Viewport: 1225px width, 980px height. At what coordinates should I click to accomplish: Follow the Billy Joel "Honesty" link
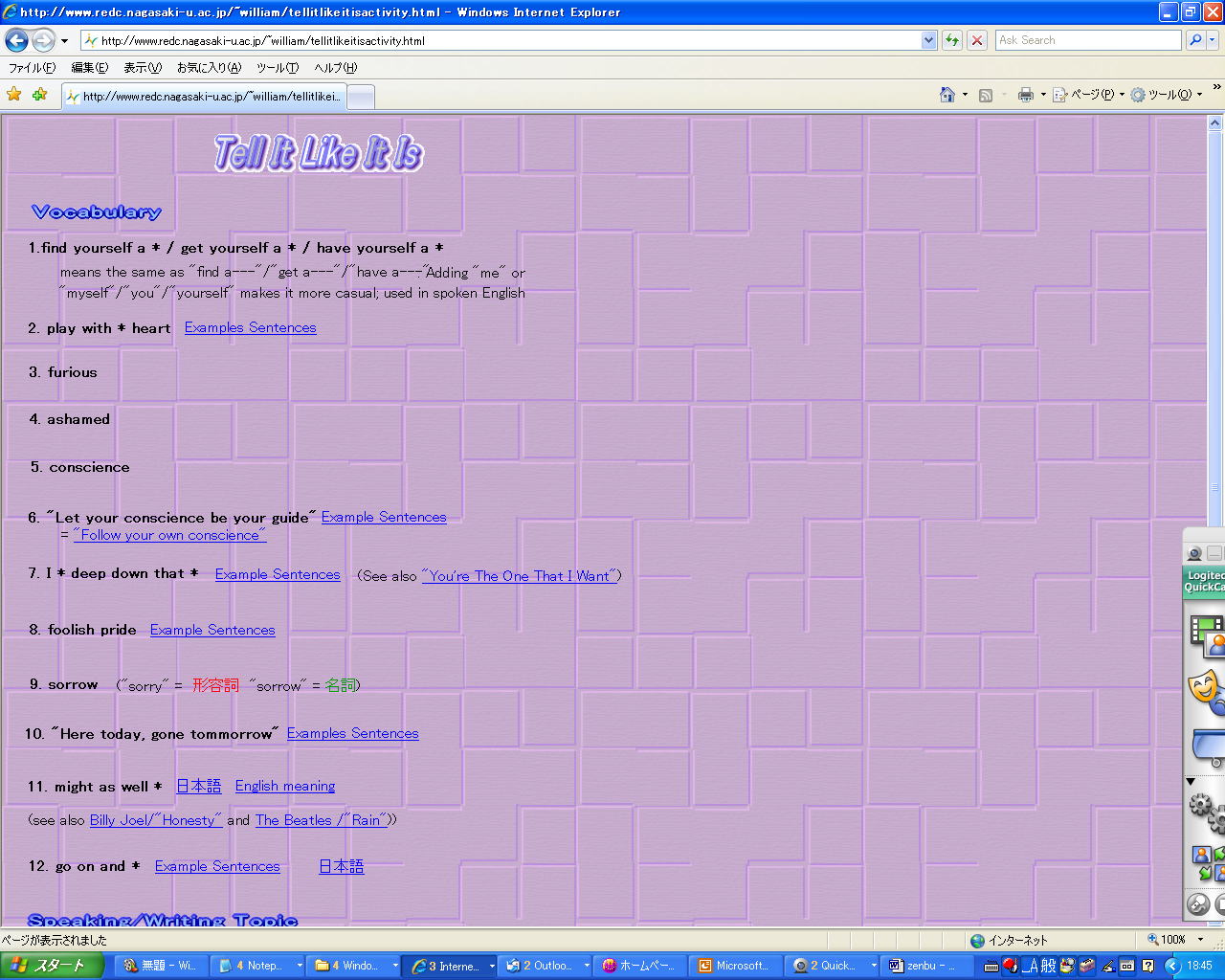point(156,820)
